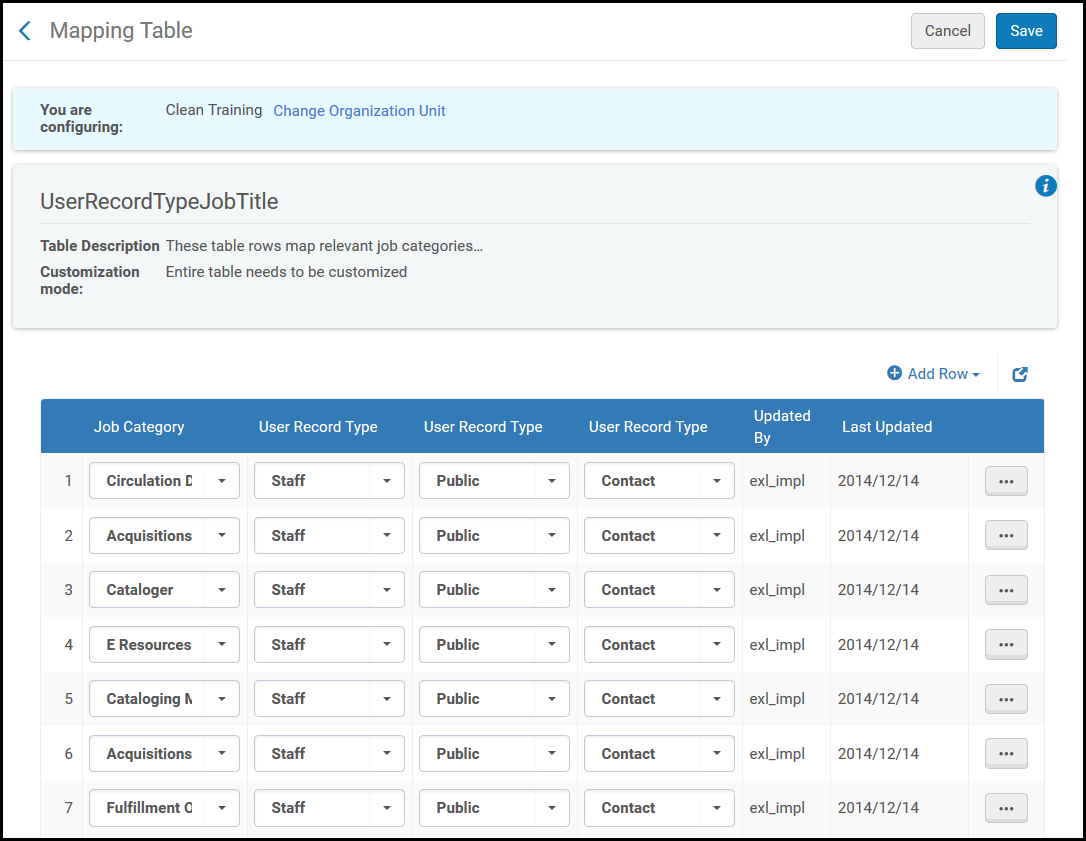
Task: Open row 2 Acquisitions job category dropdown
Action: pos(164,535)
